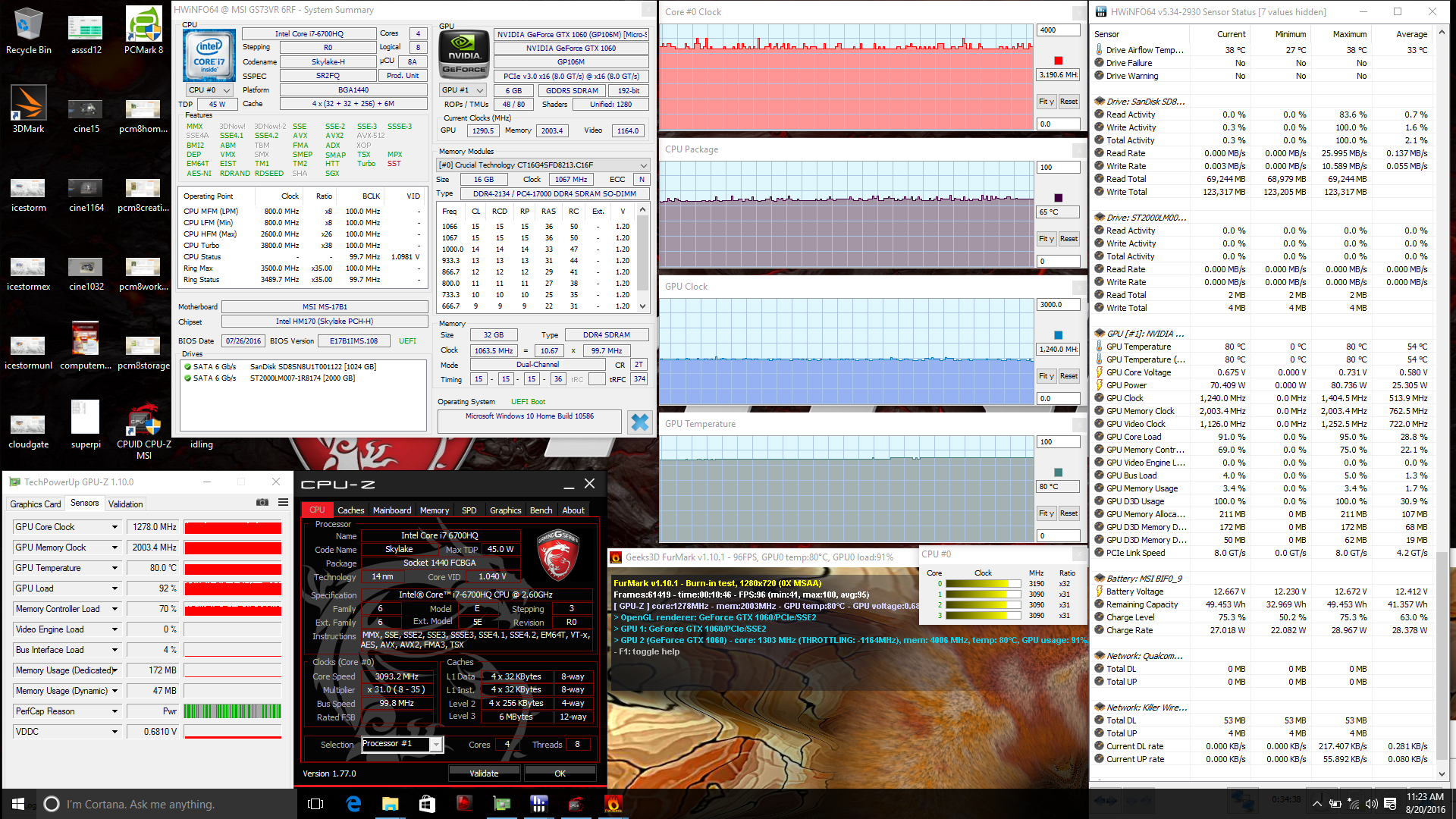This screenshot has width=1456, height=819.
Task: Click teal color swatch in GPU Temperature graph
Action: pos(1058,472)
